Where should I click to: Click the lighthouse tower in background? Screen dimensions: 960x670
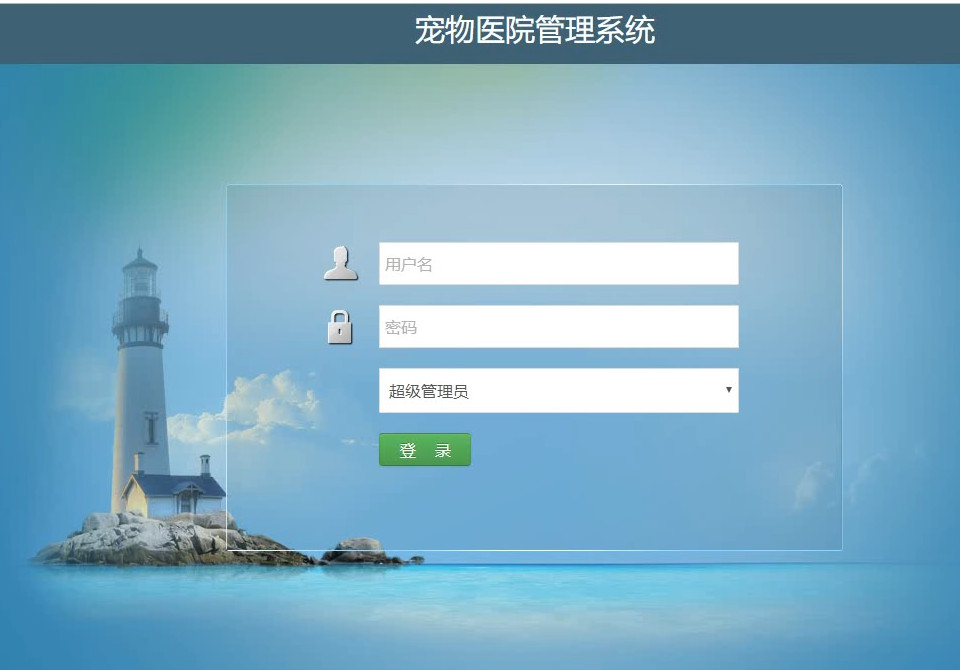tap(140, 380)
